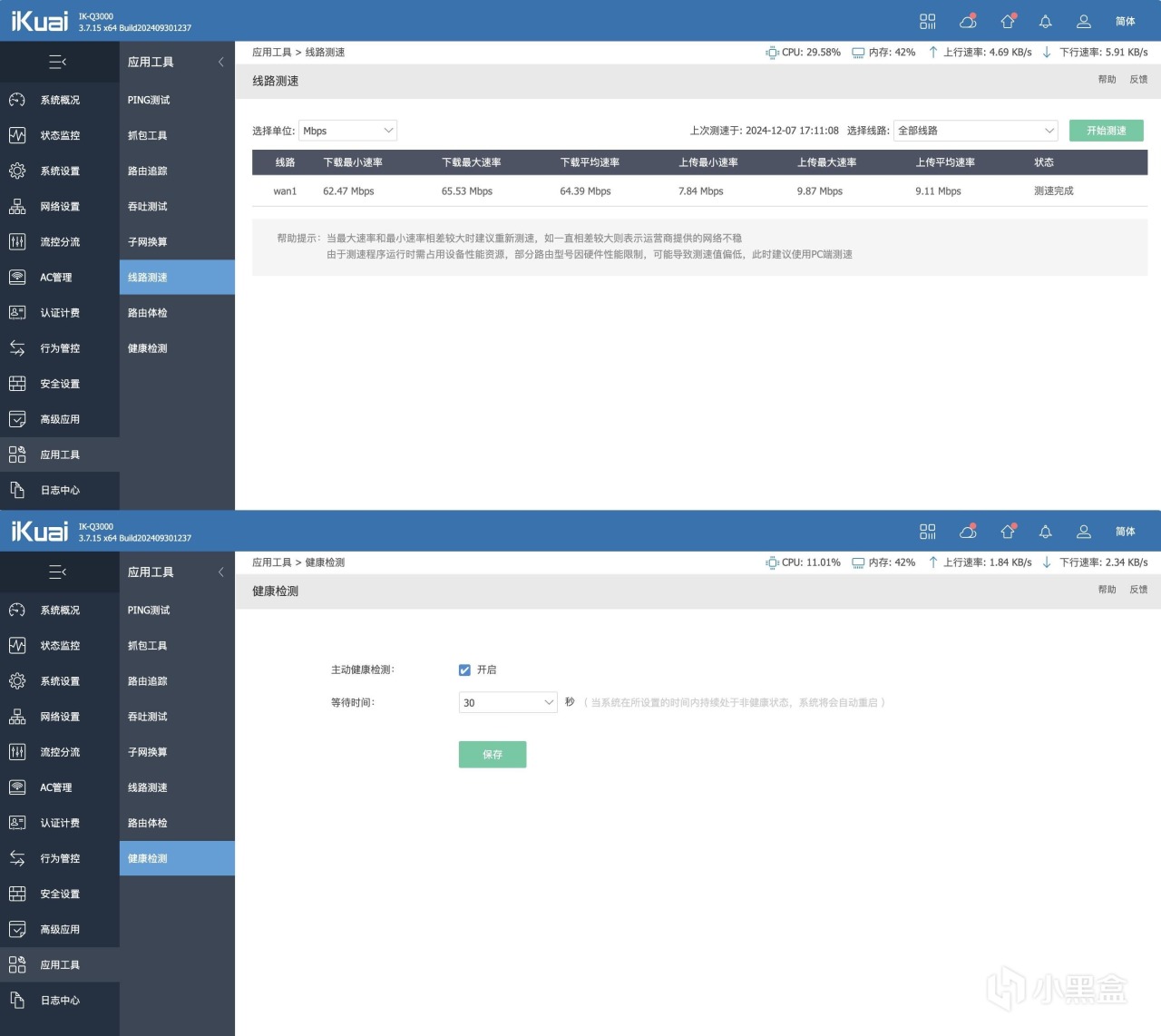
Task: Open the 等待时间 dropdown showing 30
Action: click(508, 702)
